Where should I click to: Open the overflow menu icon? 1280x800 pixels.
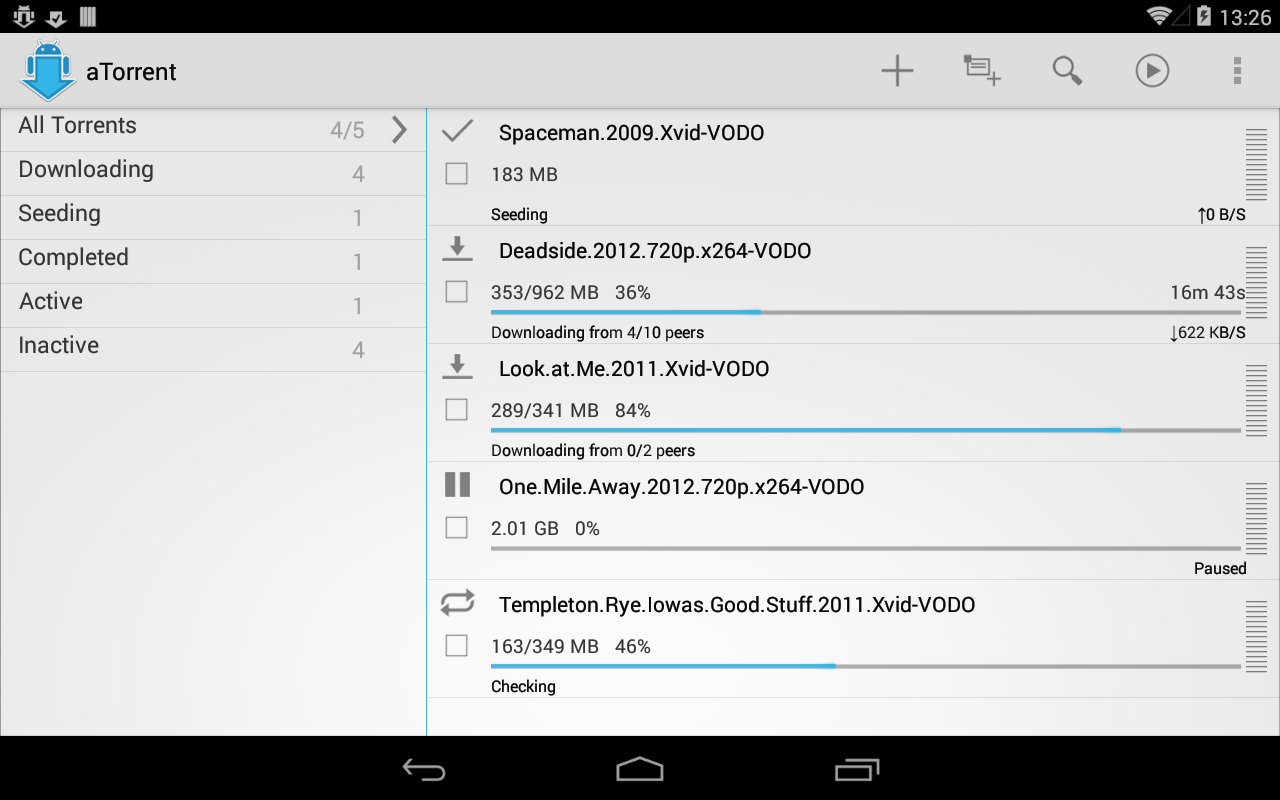(1237, 70)
